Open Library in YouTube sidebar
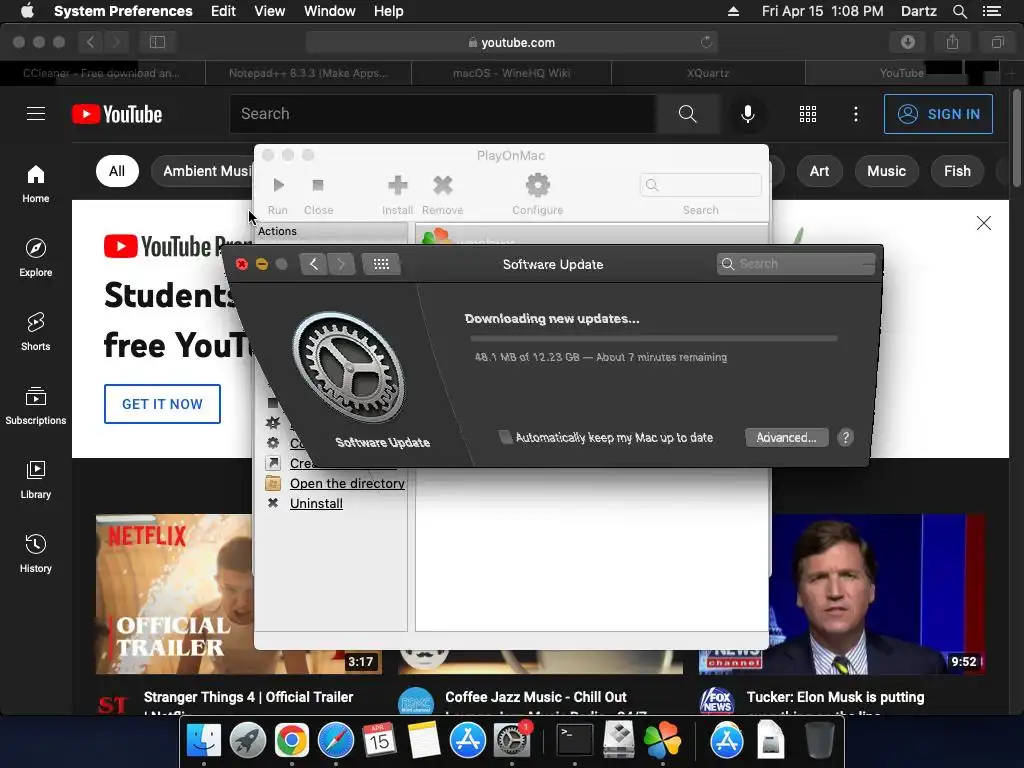 pyautogui.click(x=36, y=480)
